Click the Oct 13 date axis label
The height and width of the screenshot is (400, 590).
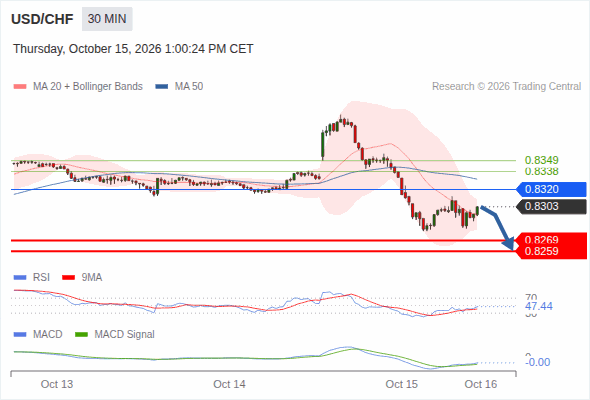[57, 385]
